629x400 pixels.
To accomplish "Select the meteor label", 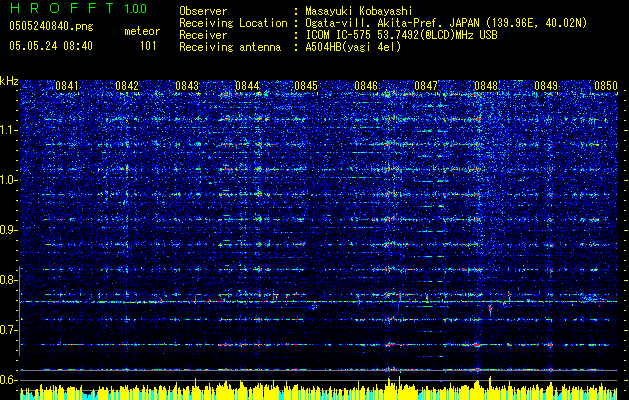I will point(142,31).
